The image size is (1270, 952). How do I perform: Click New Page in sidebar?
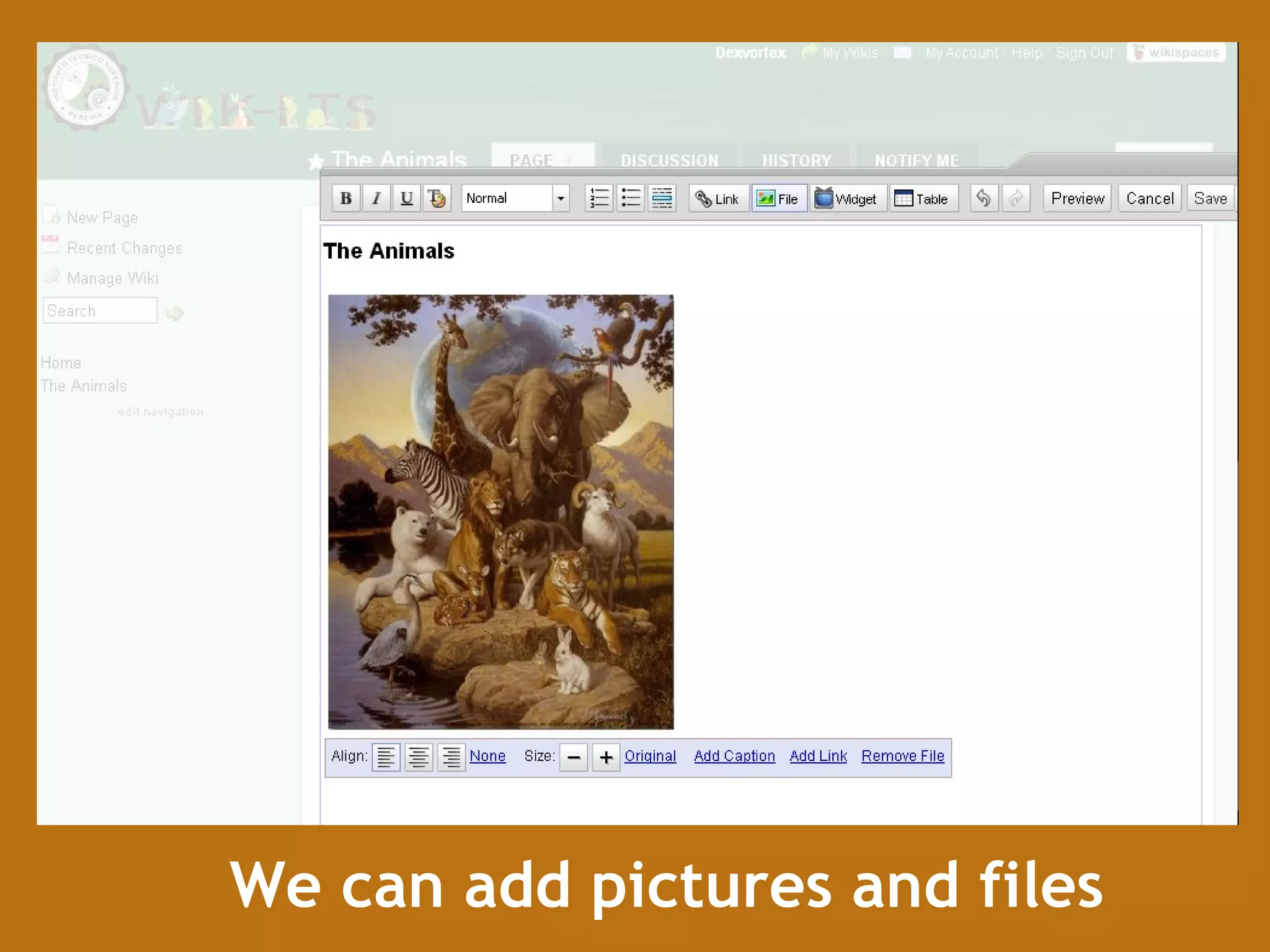pyautogui.click(x=102, y=218)
